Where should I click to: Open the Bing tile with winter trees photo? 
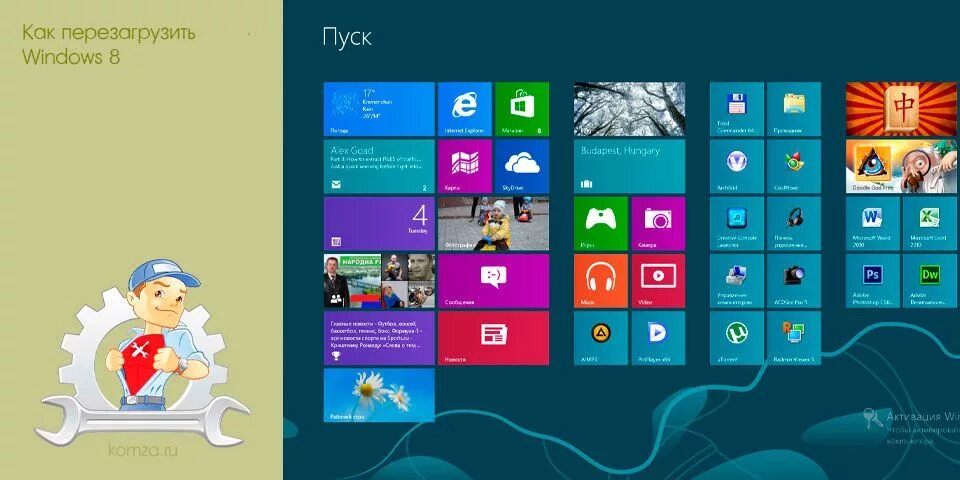pyautogui.click(x=629, y=109)
